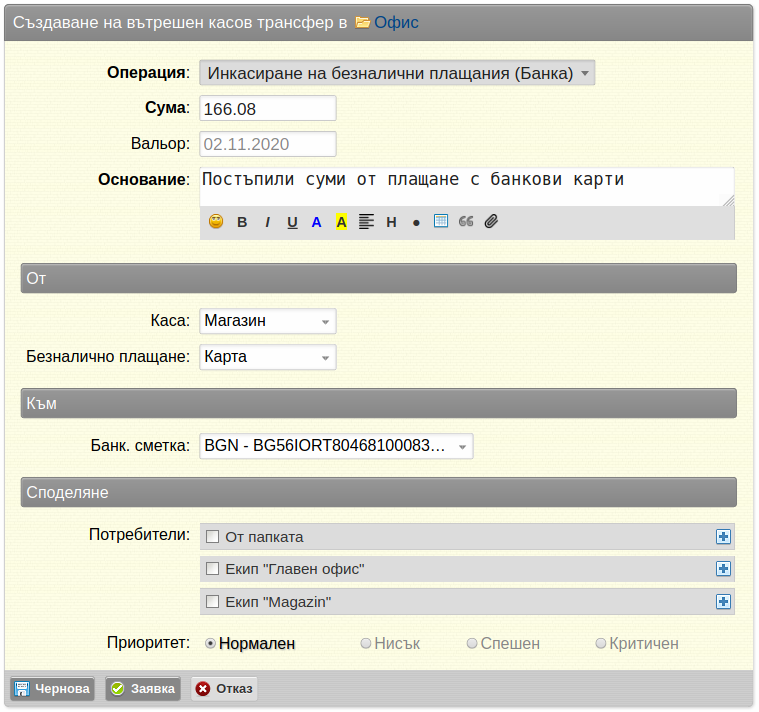
Task: Click the Чернова save button
Action: 52,689
